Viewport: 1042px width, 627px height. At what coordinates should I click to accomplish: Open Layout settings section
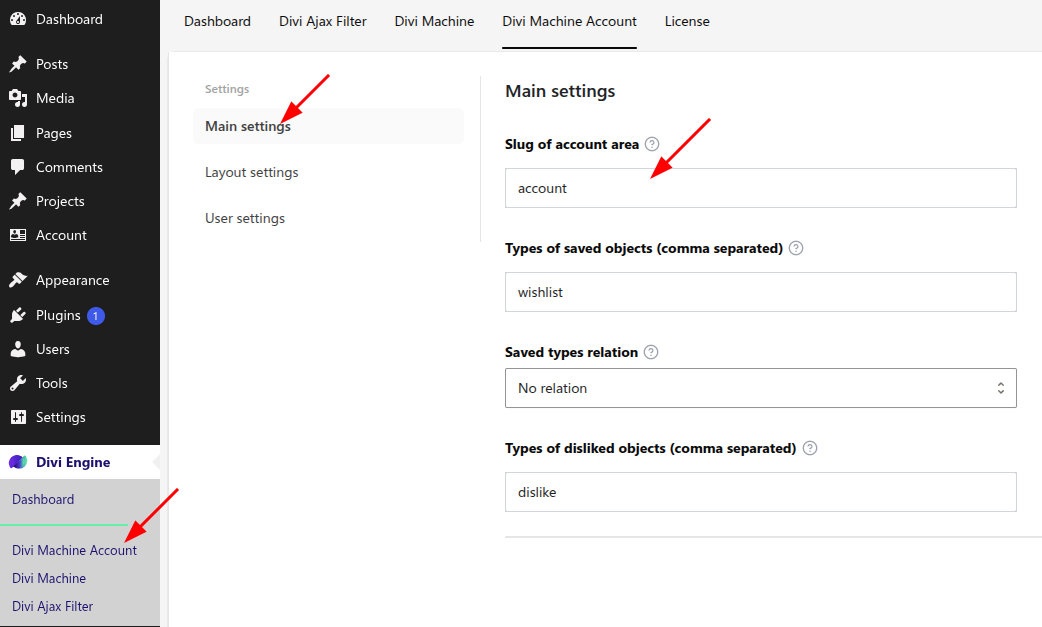pyautogui.click(x=251, y=173)
